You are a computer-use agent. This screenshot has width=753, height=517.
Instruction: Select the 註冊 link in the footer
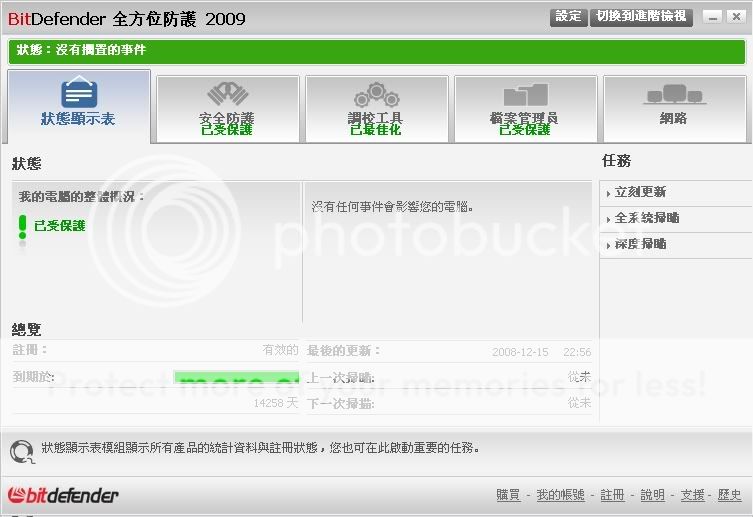[612, 495]
